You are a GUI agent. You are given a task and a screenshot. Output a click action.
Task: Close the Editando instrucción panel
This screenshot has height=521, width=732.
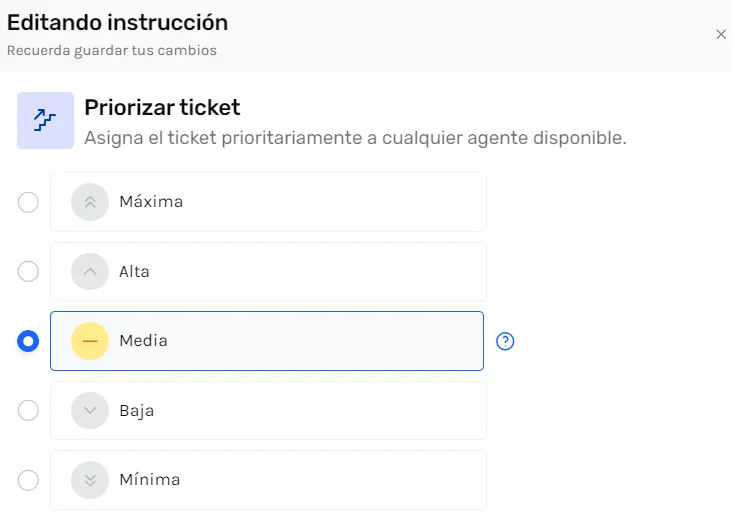pyautogui.click(x=721, y=34)
